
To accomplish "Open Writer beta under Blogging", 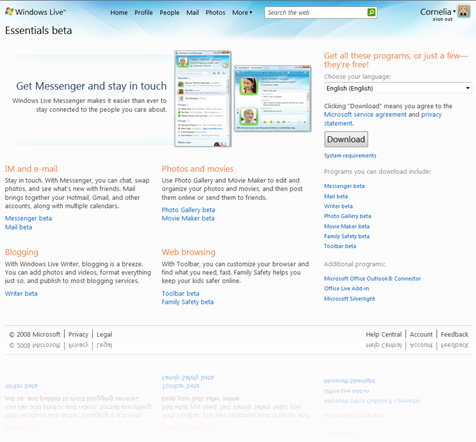I will tap(21, 294).
